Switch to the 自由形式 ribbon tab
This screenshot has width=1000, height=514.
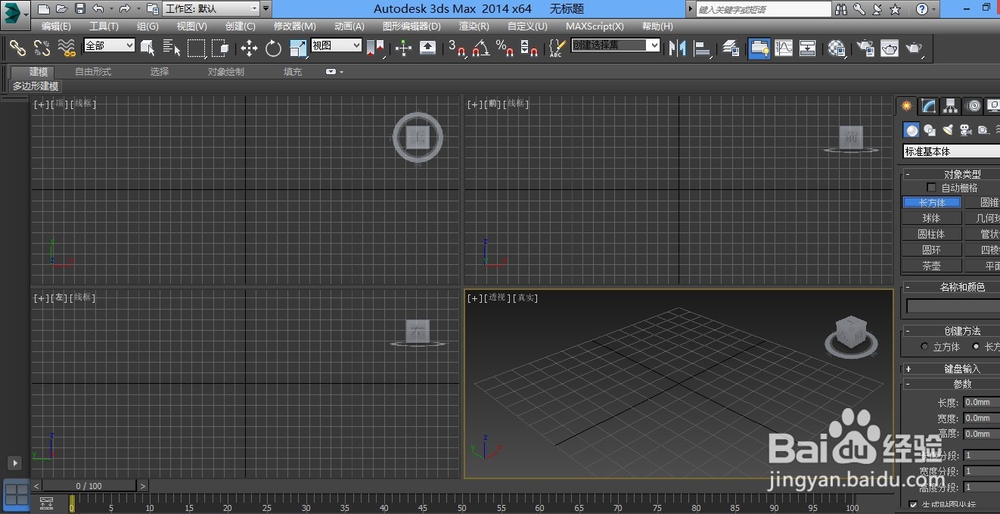[x=93, y=72]
